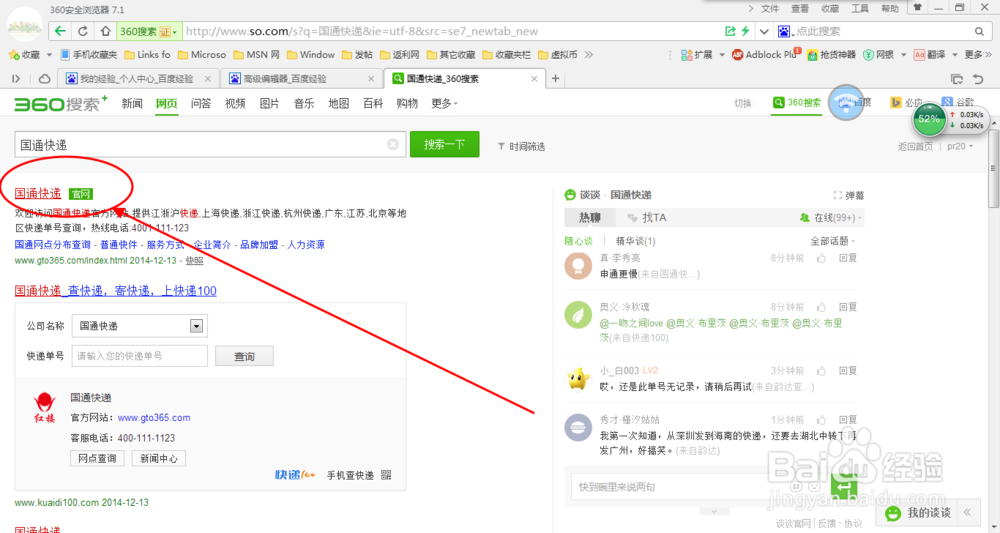Open the 查看 menu
The width and height of the screenshot is (1000, 533).
[x=800, y=8]
